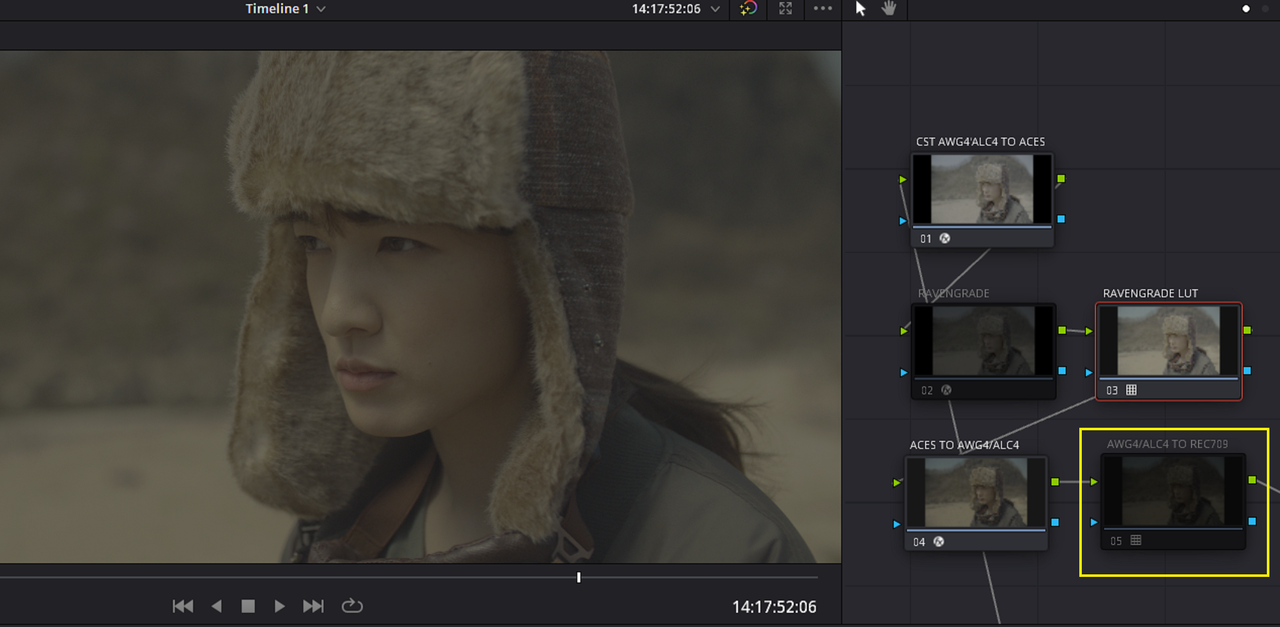Play the clip in reverse
Image resolution: width=1280 pixels, height=627 pixels.
[216, 606]
